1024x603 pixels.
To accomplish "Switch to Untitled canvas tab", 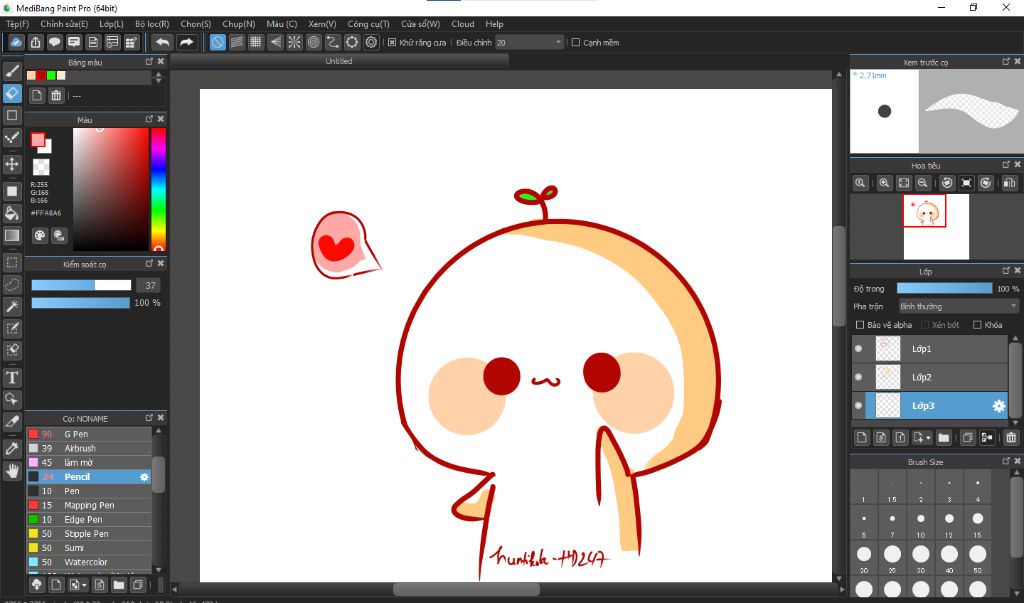I will pos(339,61).
